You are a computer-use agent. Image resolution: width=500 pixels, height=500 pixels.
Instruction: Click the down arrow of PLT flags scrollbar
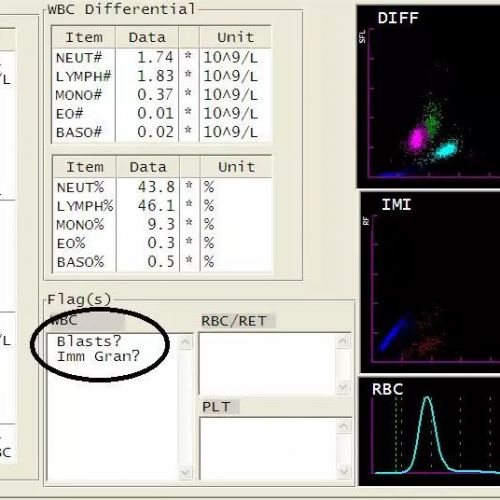tap(344, 471)
